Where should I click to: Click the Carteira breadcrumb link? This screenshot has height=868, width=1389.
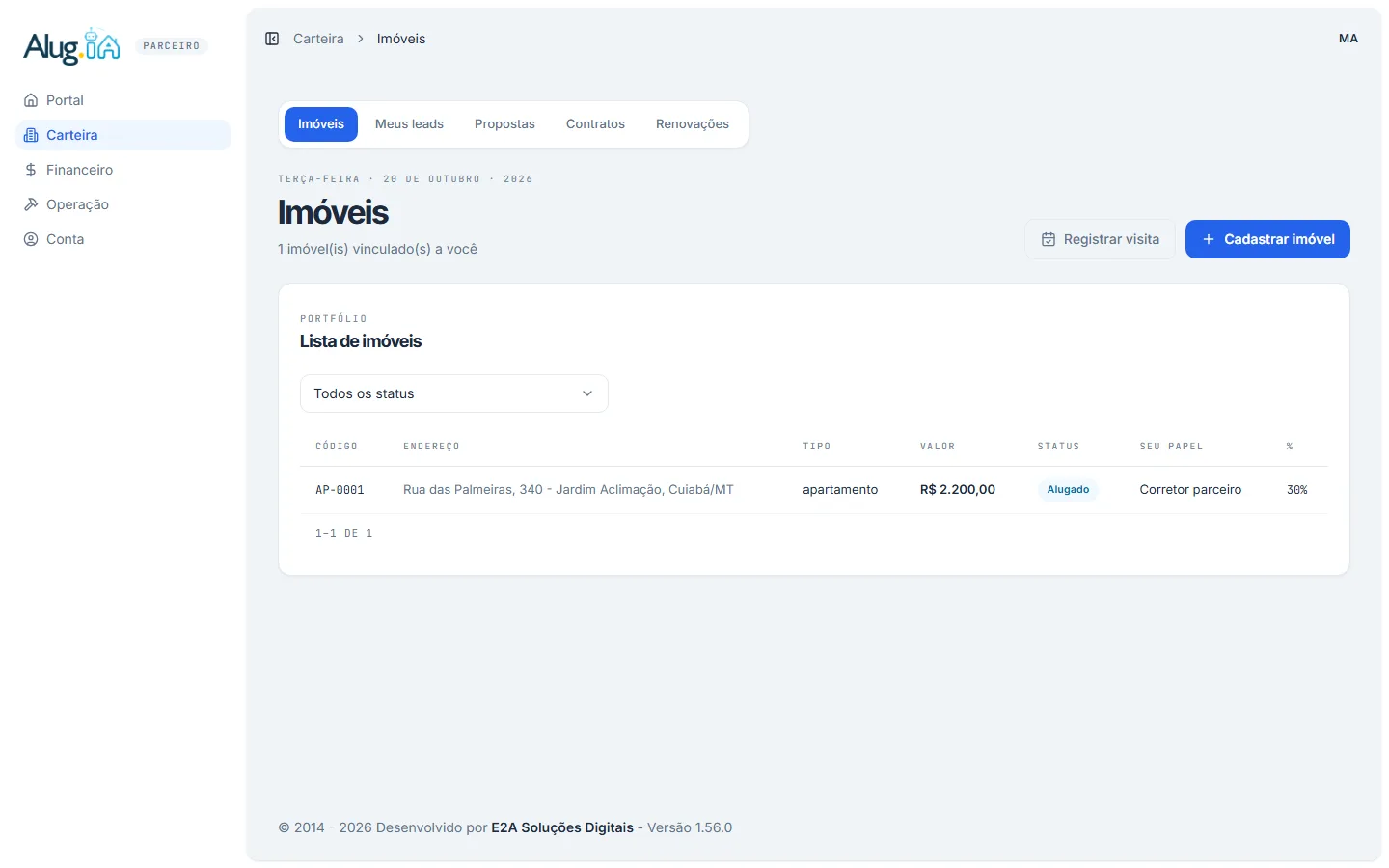[x=318, y=39]
